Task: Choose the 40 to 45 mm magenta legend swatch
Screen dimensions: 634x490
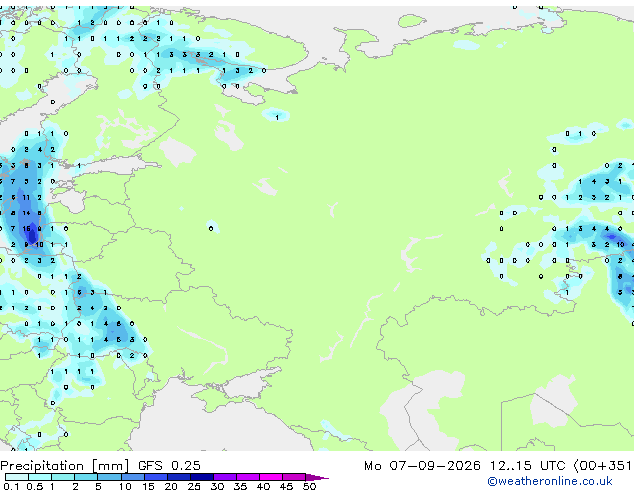Action: 271,477
